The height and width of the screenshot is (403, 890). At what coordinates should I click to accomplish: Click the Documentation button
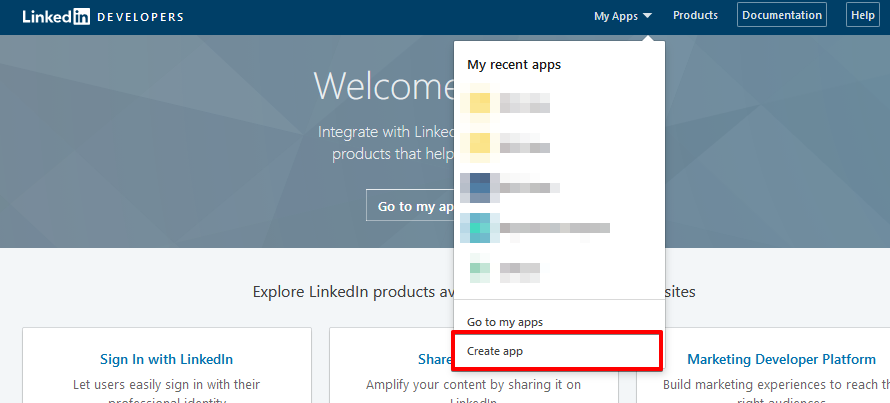[x=782, y=15]
